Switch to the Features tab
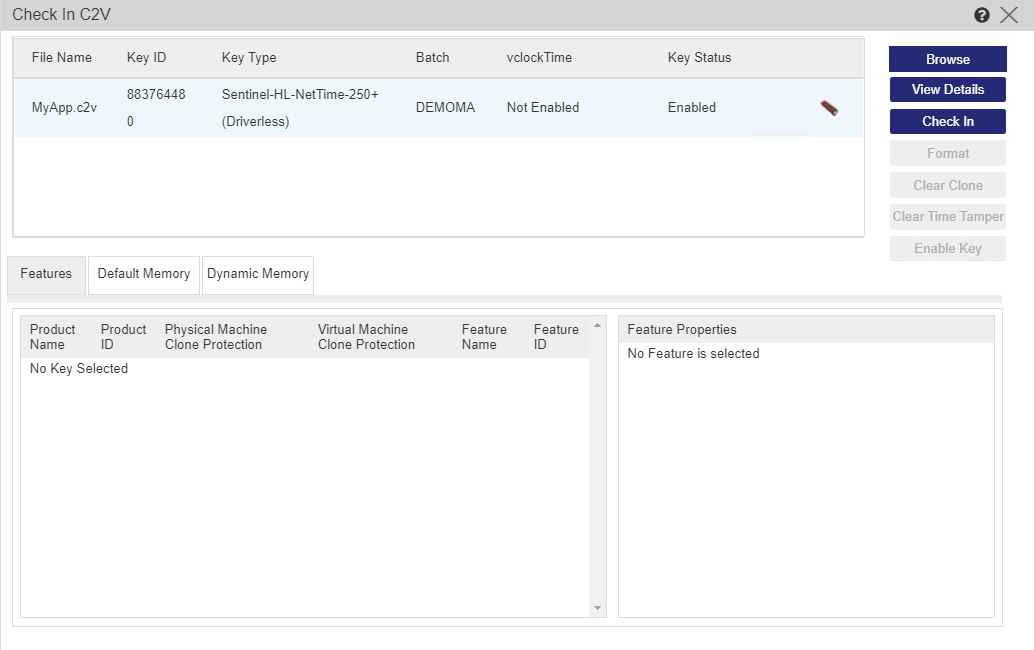The height and width of the screenshot is (650, 1034). pos(45,273)
